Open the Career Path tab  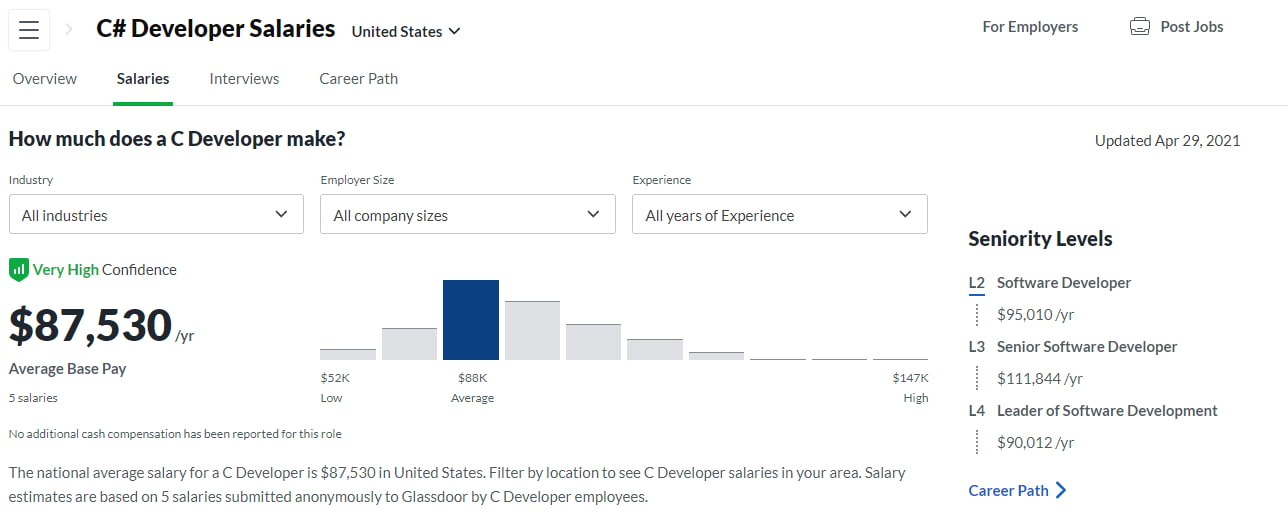[358, 78]
